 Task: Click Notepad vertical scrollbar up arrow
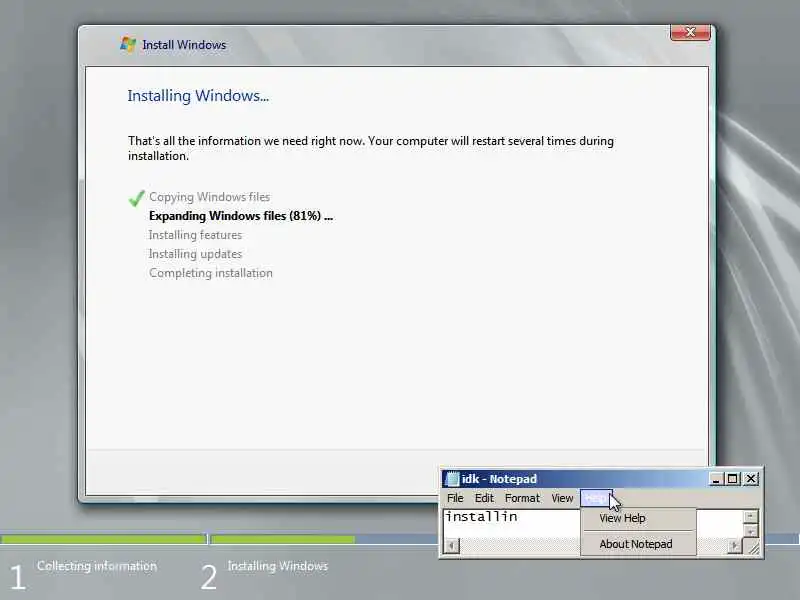(x=750, y=516)
